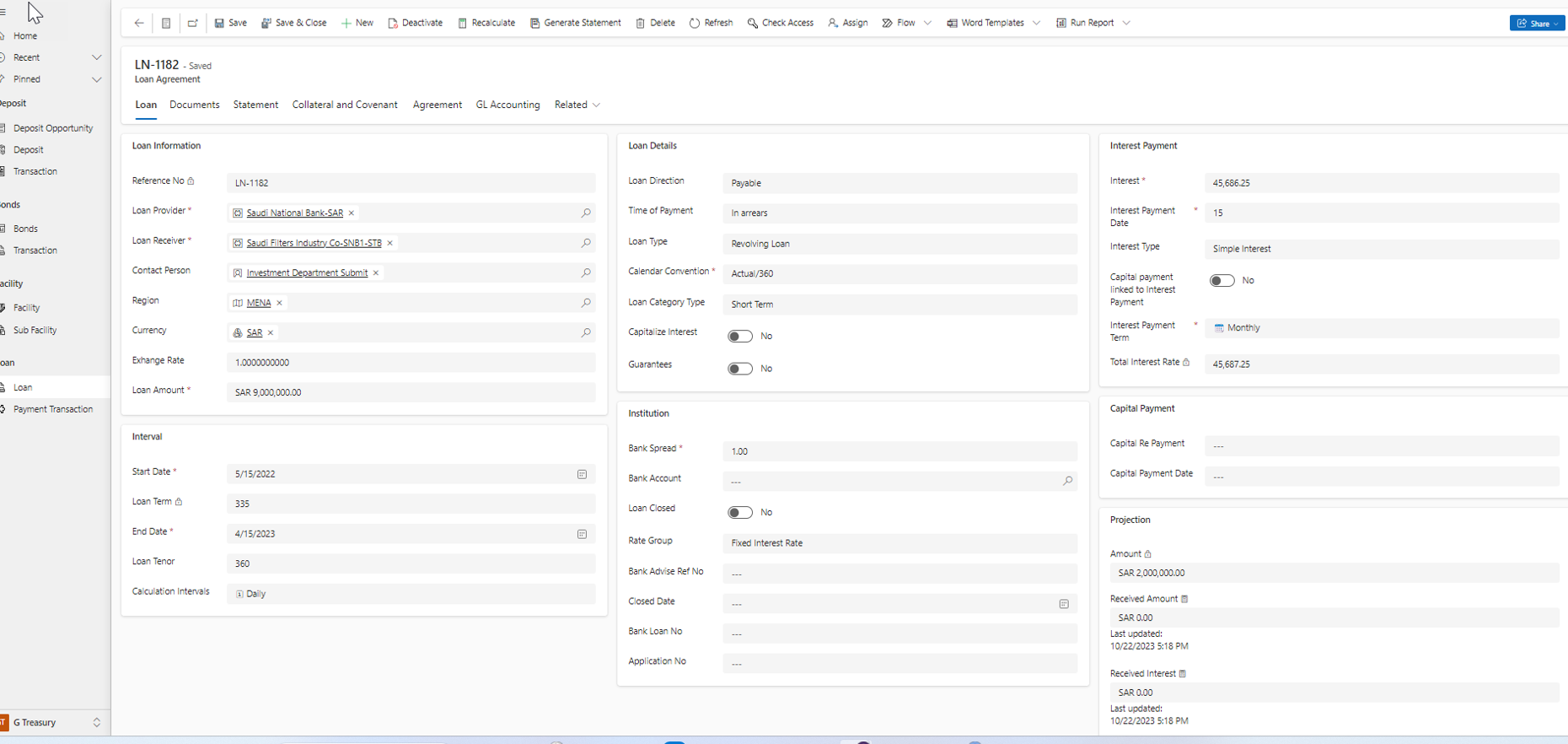
Task: Click Check Access in toolbar
Action: pos(780,23)
